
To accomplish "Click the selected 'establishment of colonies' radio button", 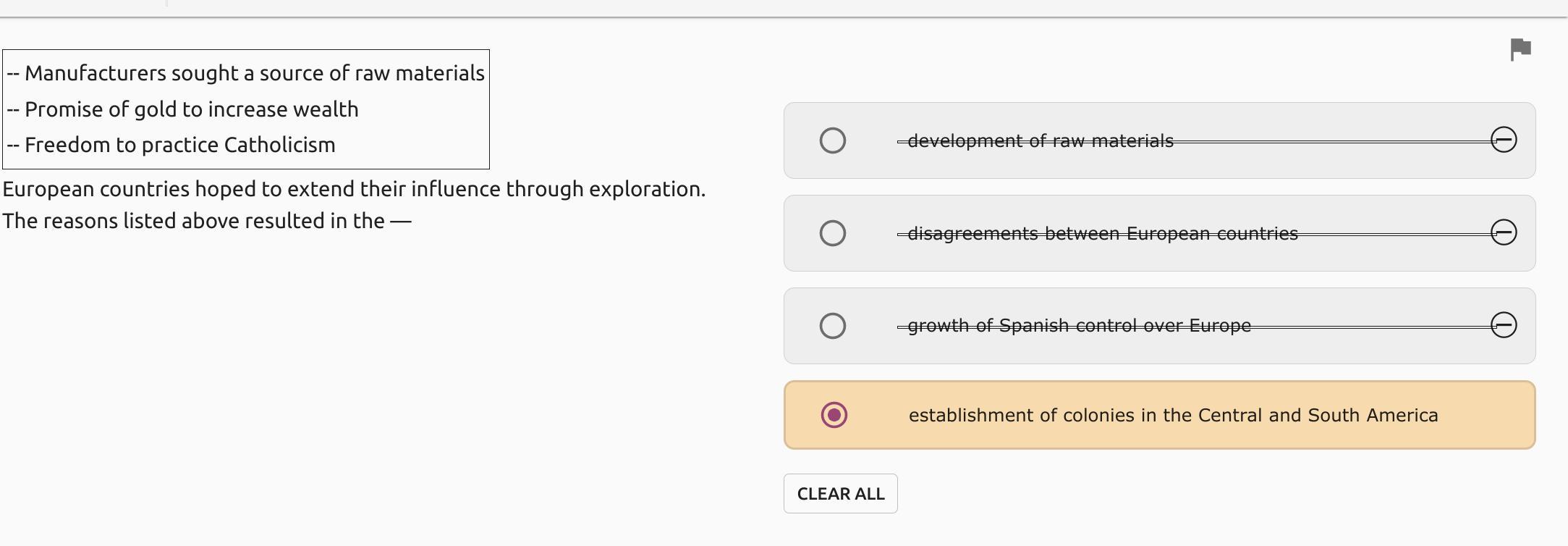I will click(834, 415).
